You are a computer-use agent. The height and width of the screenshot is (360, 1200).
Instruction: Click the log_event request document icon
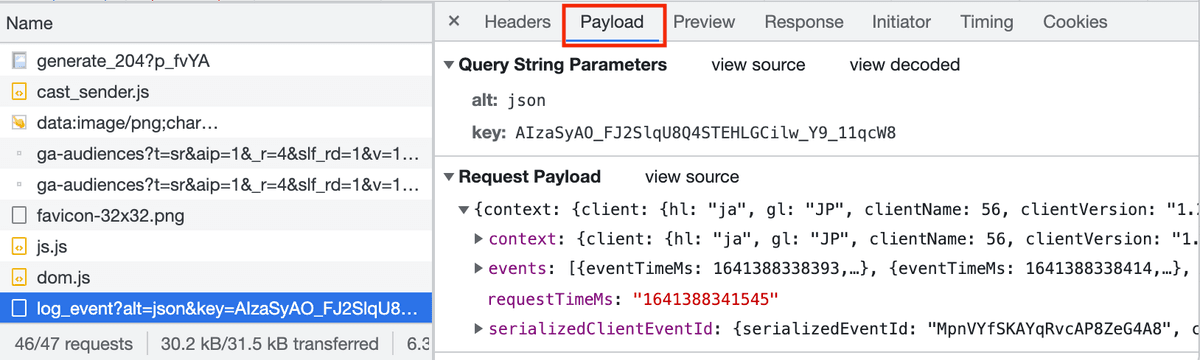[x=19, y=308]
